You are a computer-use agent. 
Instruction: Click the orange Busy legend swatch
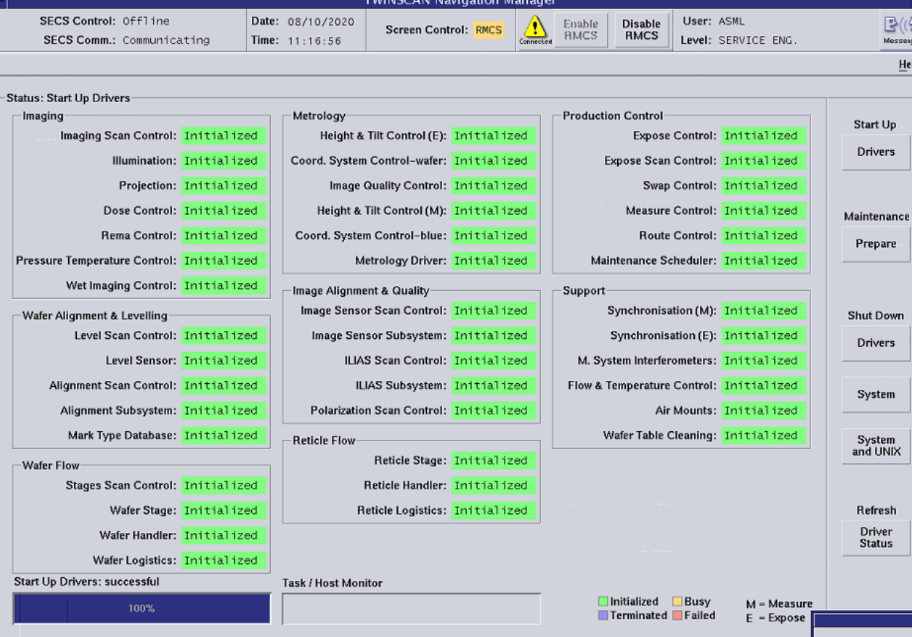pos(675,602)
